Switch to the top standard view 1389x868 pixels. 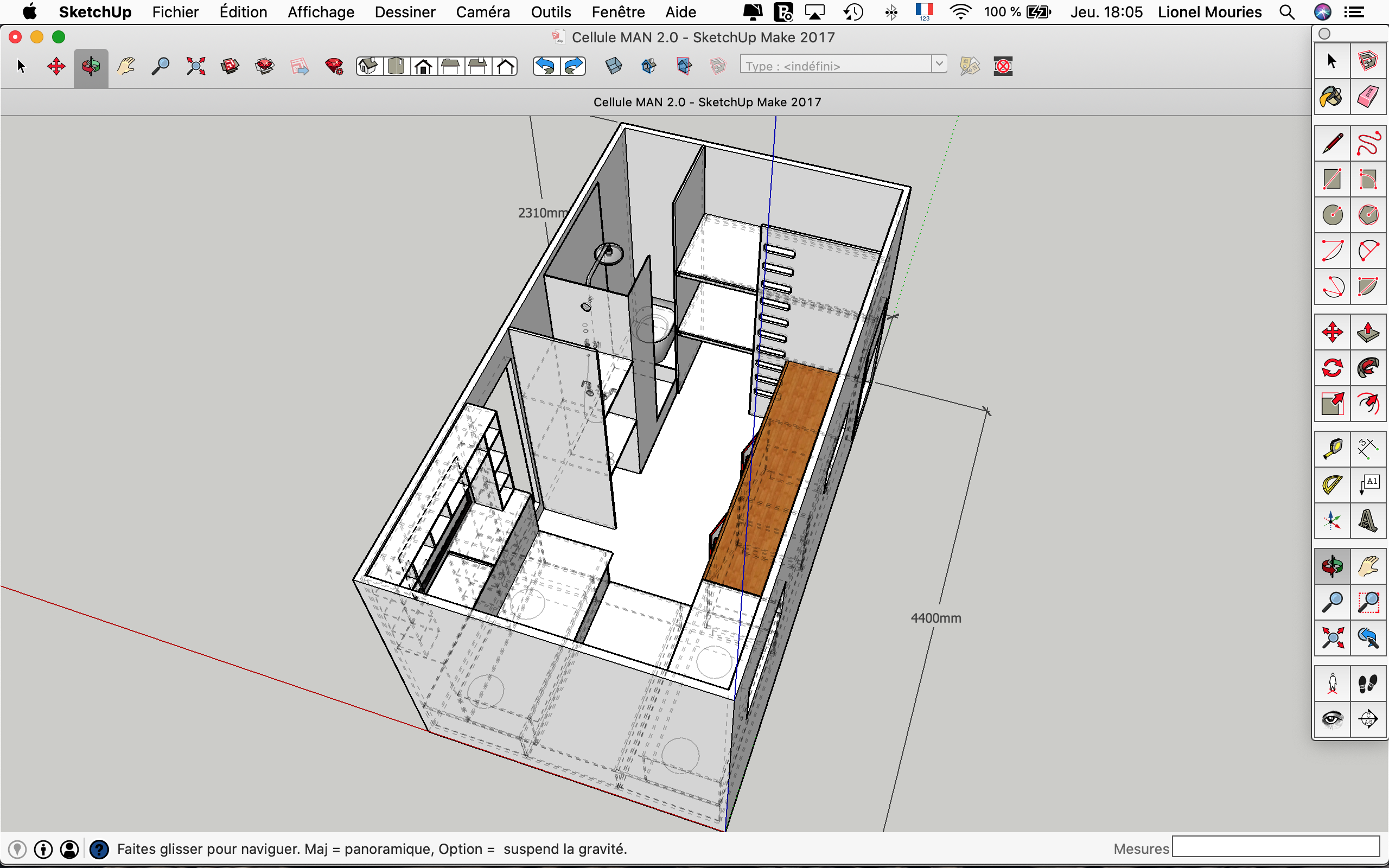tap(396, 67)
